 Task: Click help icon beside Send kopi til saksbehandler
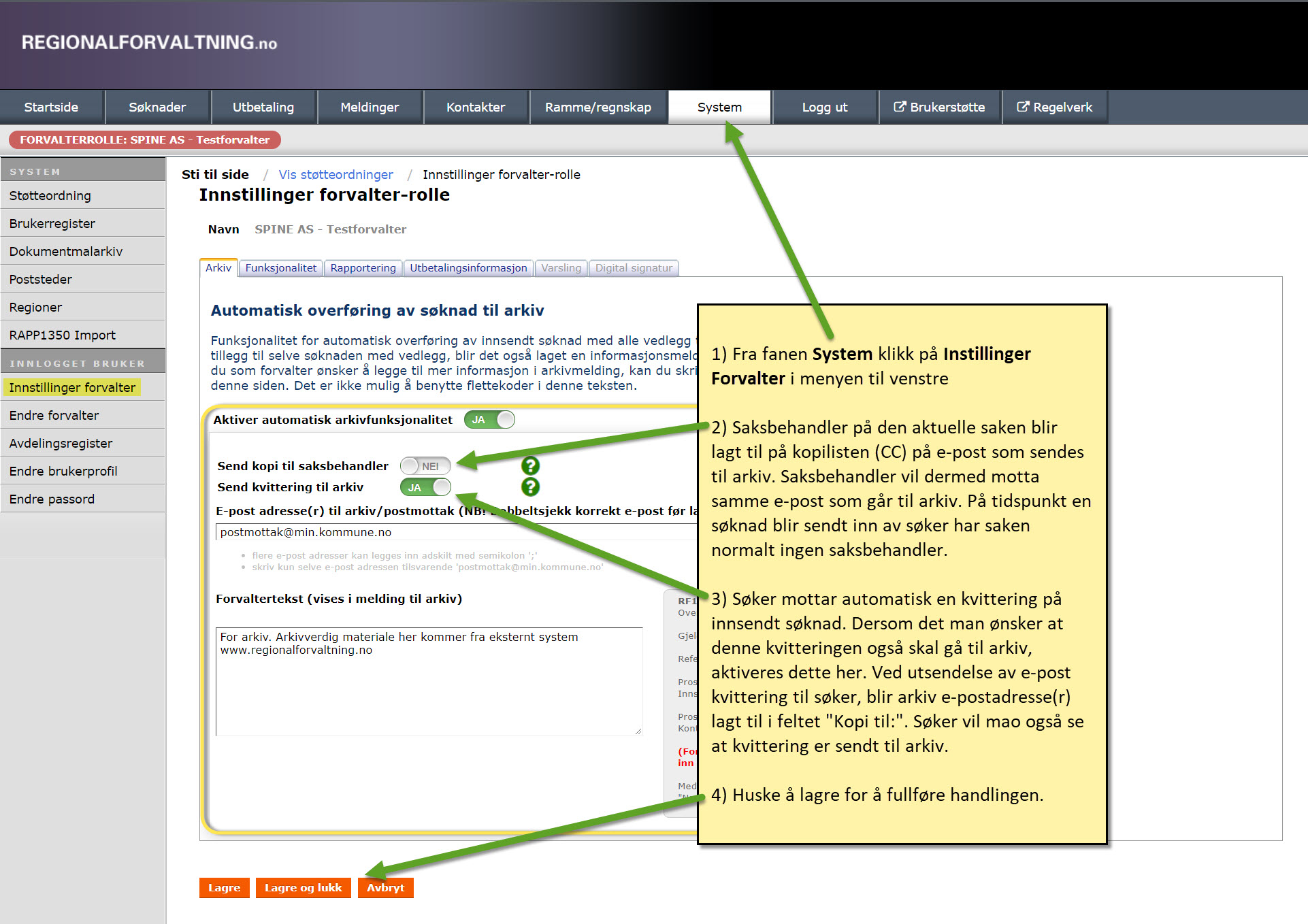530,465
